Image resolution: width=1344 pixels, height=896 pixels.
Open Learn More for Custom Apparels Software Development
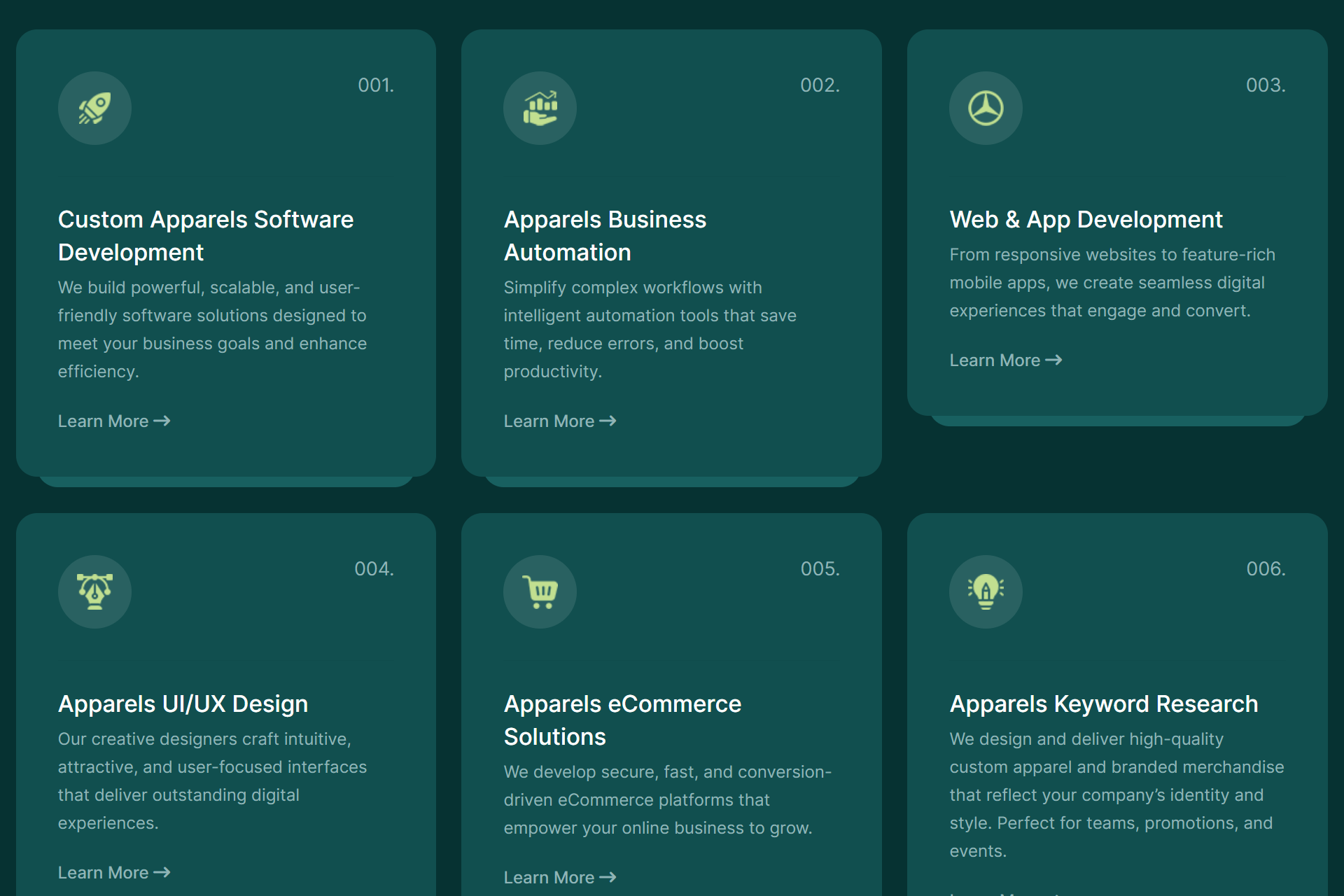(113, 421)
